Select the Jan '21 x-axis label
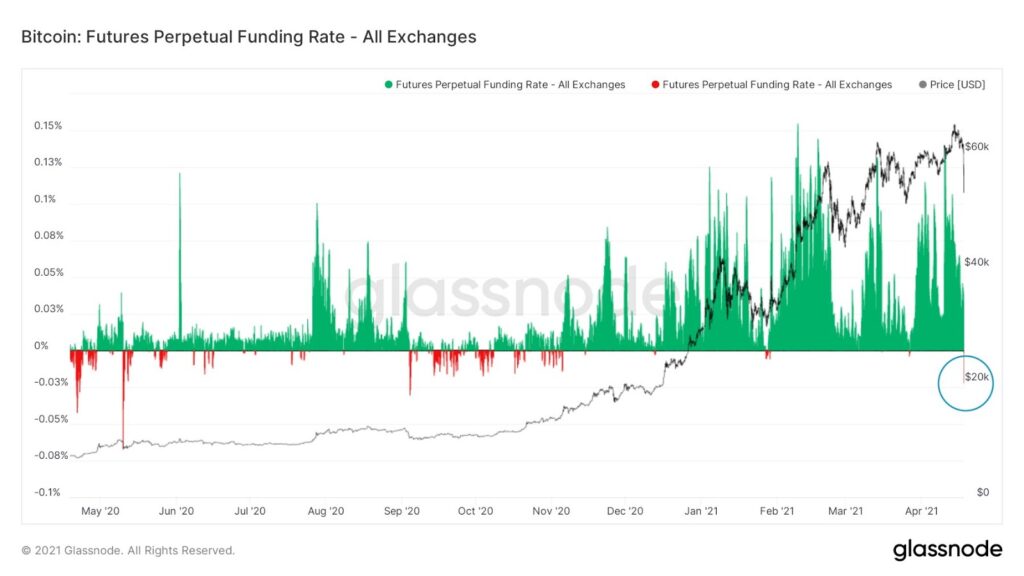The image size is (1024, 576). 701,511
